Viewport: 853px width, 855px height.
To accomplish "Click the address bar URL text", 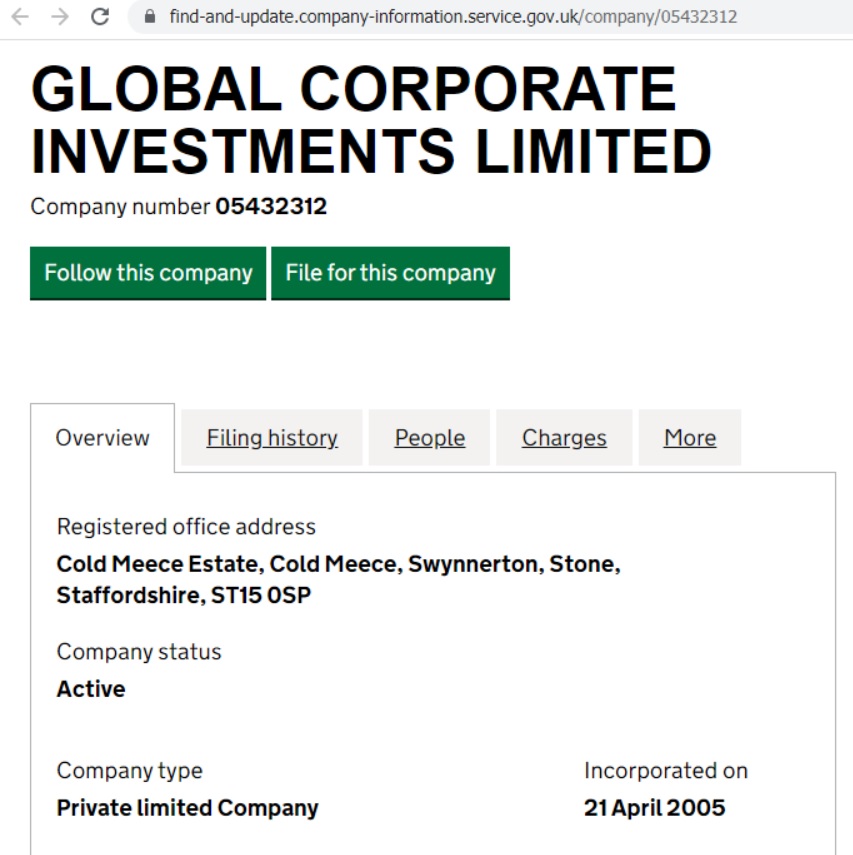I will (x=453, y=17).
